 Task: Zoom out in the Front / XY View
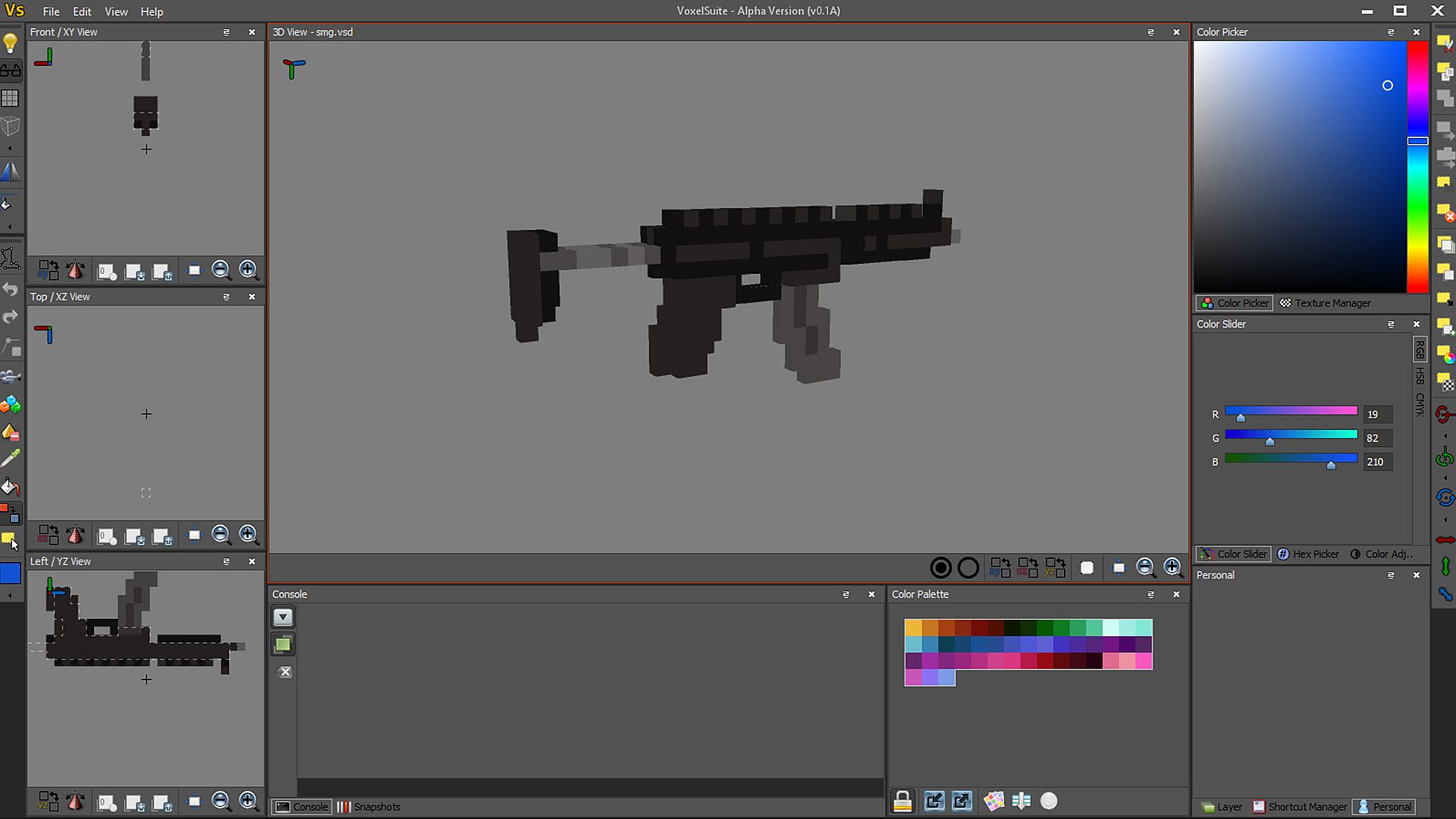[221, 270]
